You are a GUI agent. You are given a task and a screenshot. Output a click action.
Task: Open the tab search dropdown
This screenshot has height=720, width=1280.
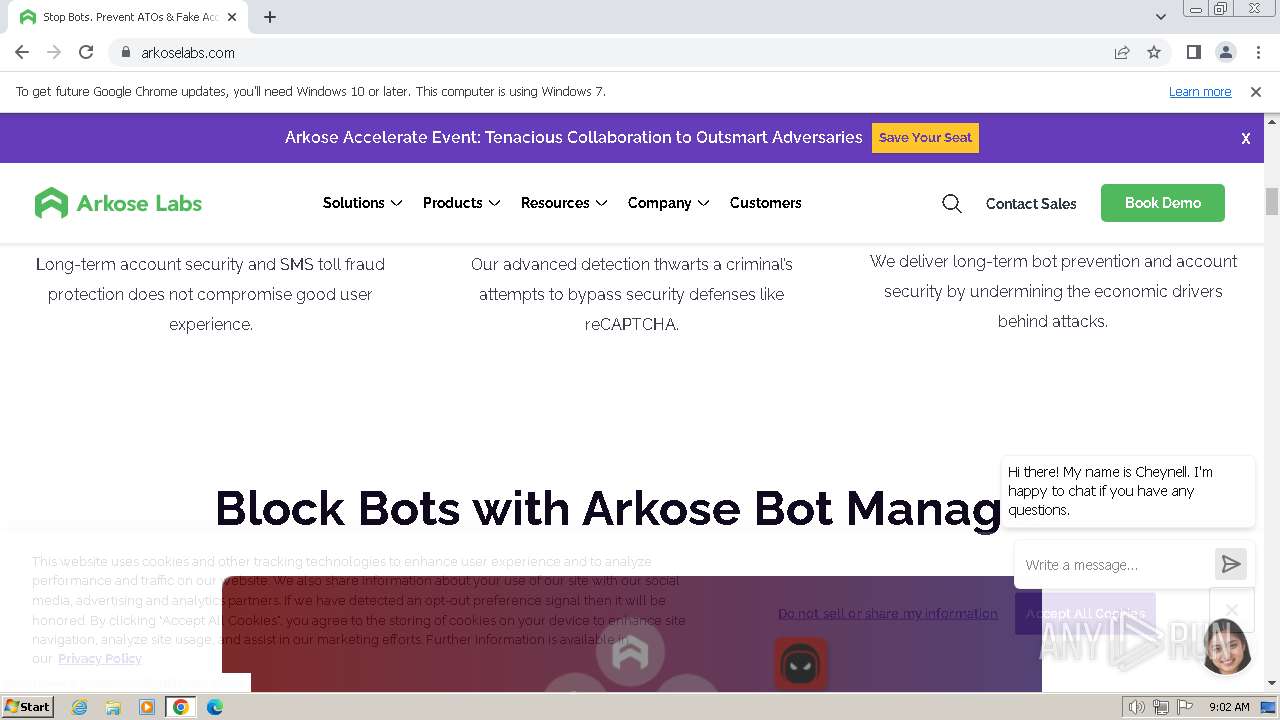coord(1160,17)
